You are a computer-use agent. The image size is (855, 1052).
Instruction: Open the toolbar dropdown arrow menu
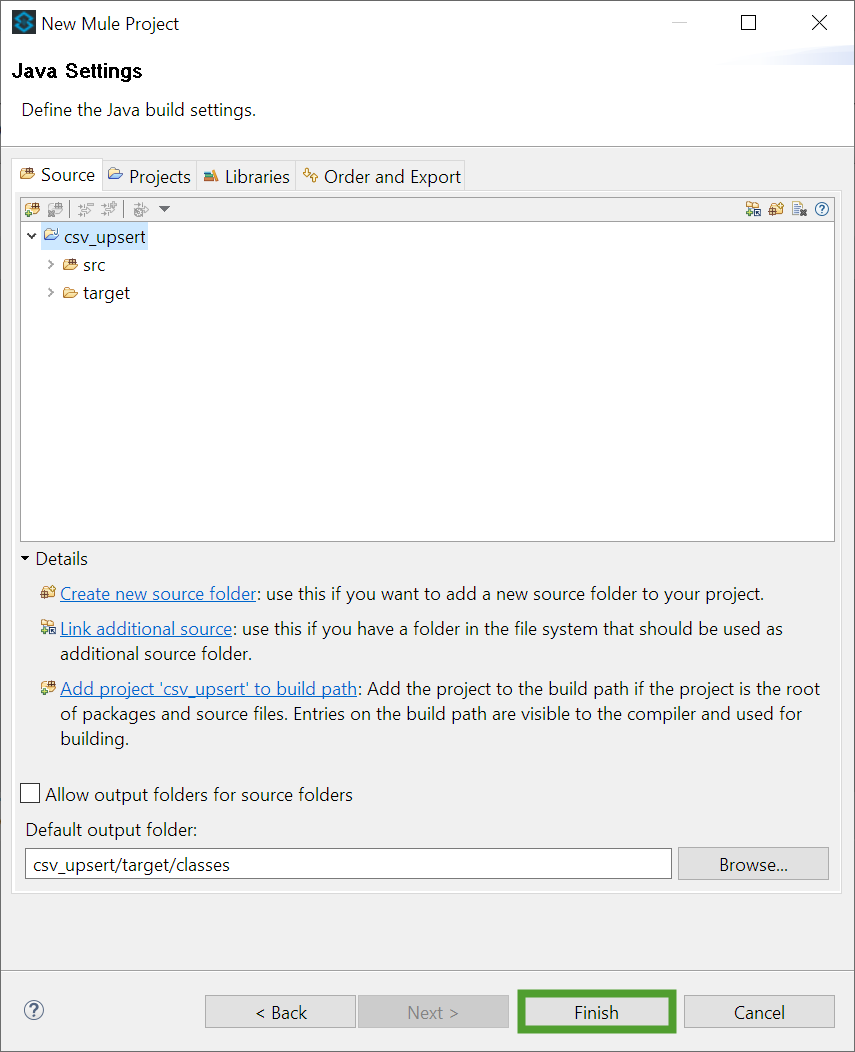coord(164,209)
